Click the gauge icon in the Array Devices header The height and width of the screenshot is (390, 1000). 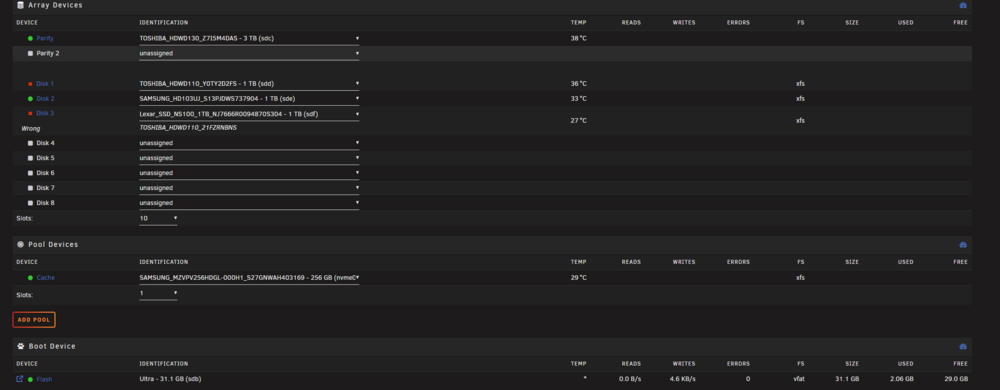pyautogui.click(x=963, y=5)
